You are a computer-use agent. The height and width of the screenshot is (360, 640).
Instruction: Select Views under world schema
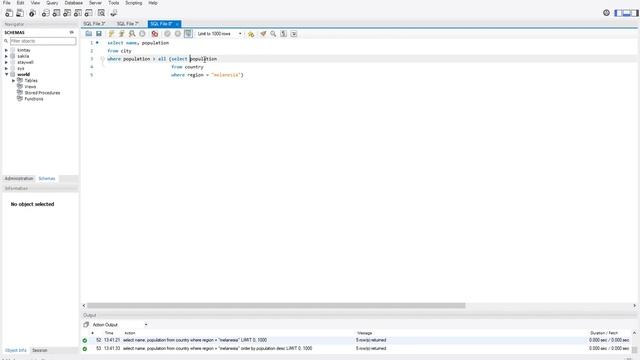(30, 87)
